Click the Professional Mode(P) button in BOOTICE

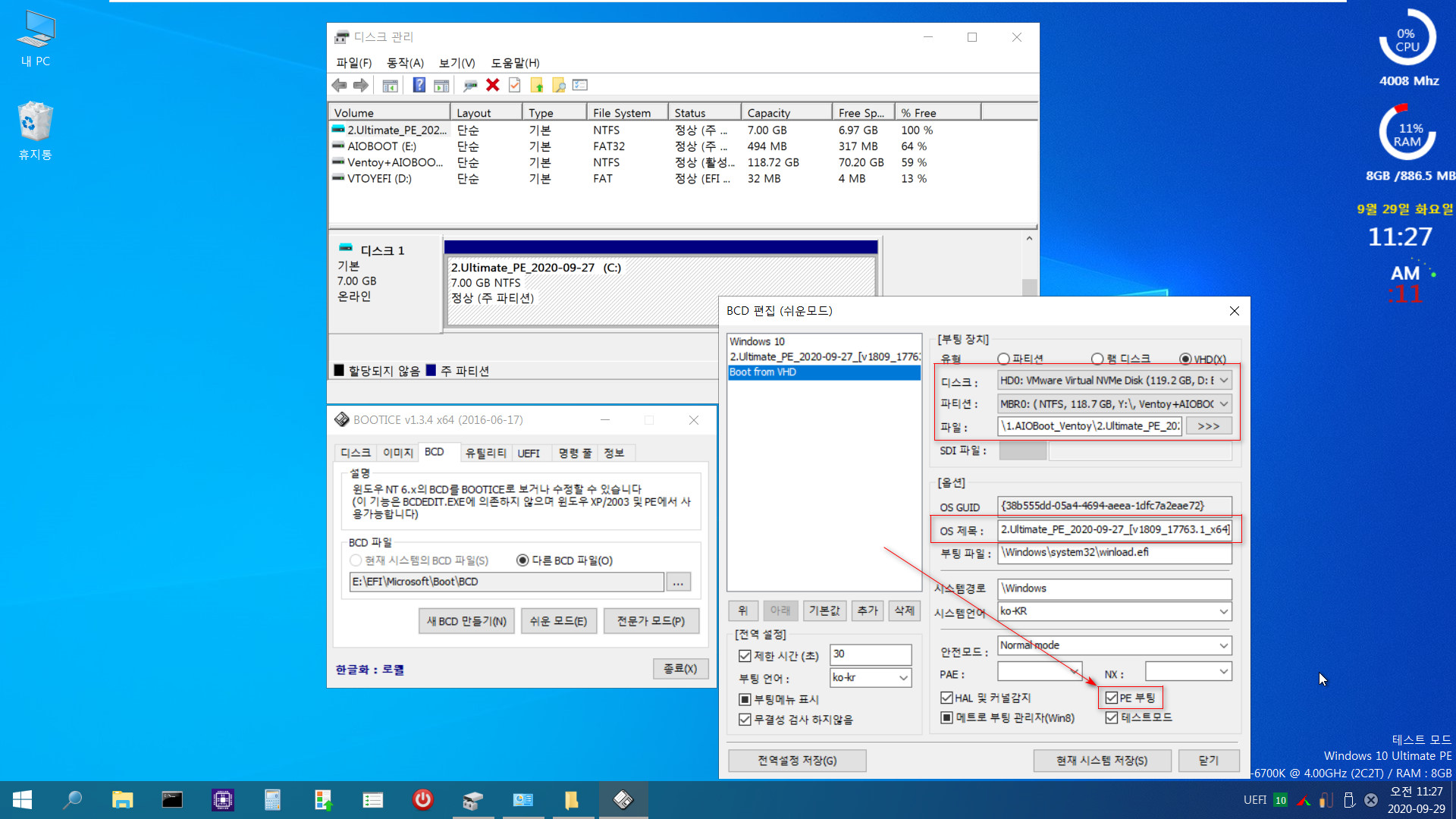coord(651,621)
